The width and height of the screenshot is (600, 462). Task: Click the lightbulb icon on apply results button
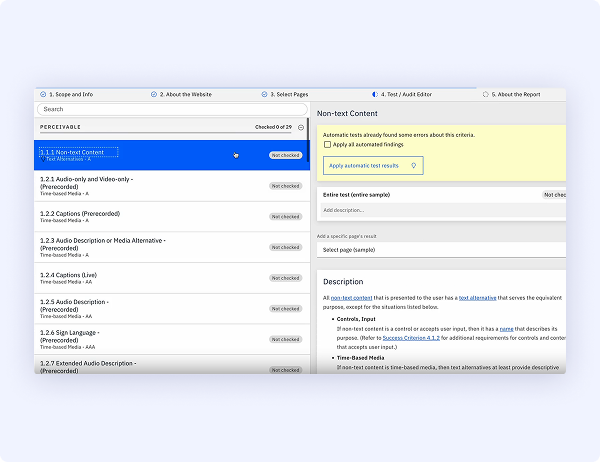[x=413, y=165]
